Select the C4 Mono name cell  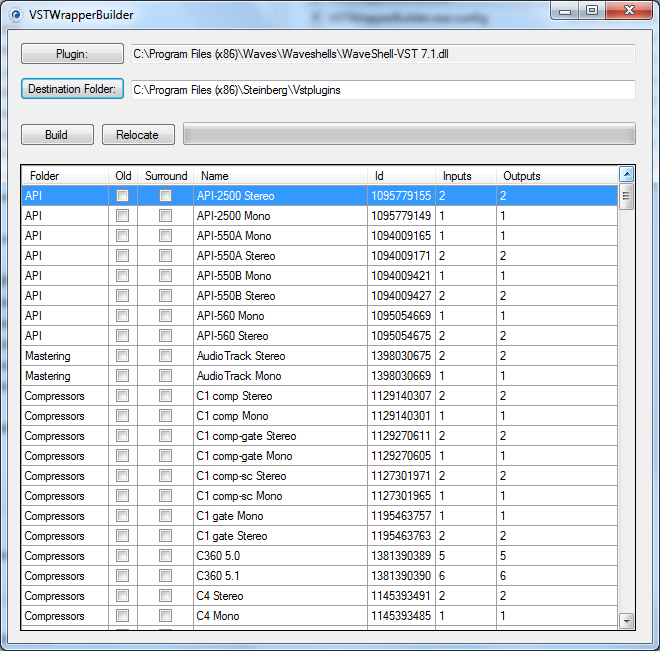coord(280,616)
